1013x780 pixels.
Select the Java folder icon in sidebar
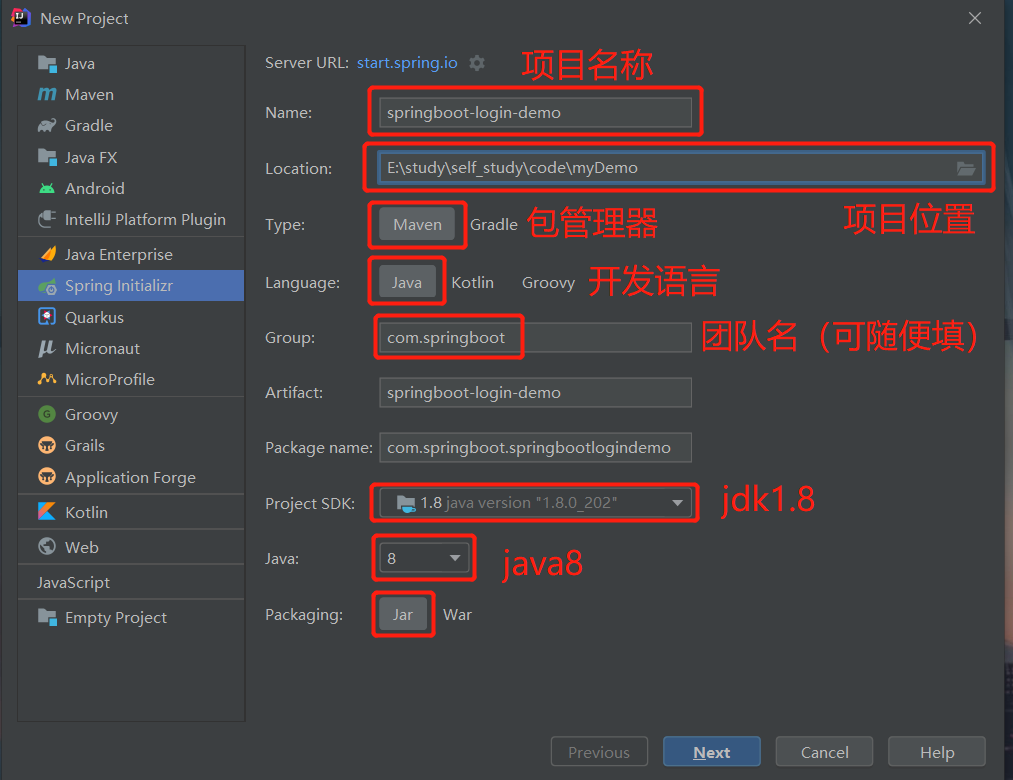(47, 63)
